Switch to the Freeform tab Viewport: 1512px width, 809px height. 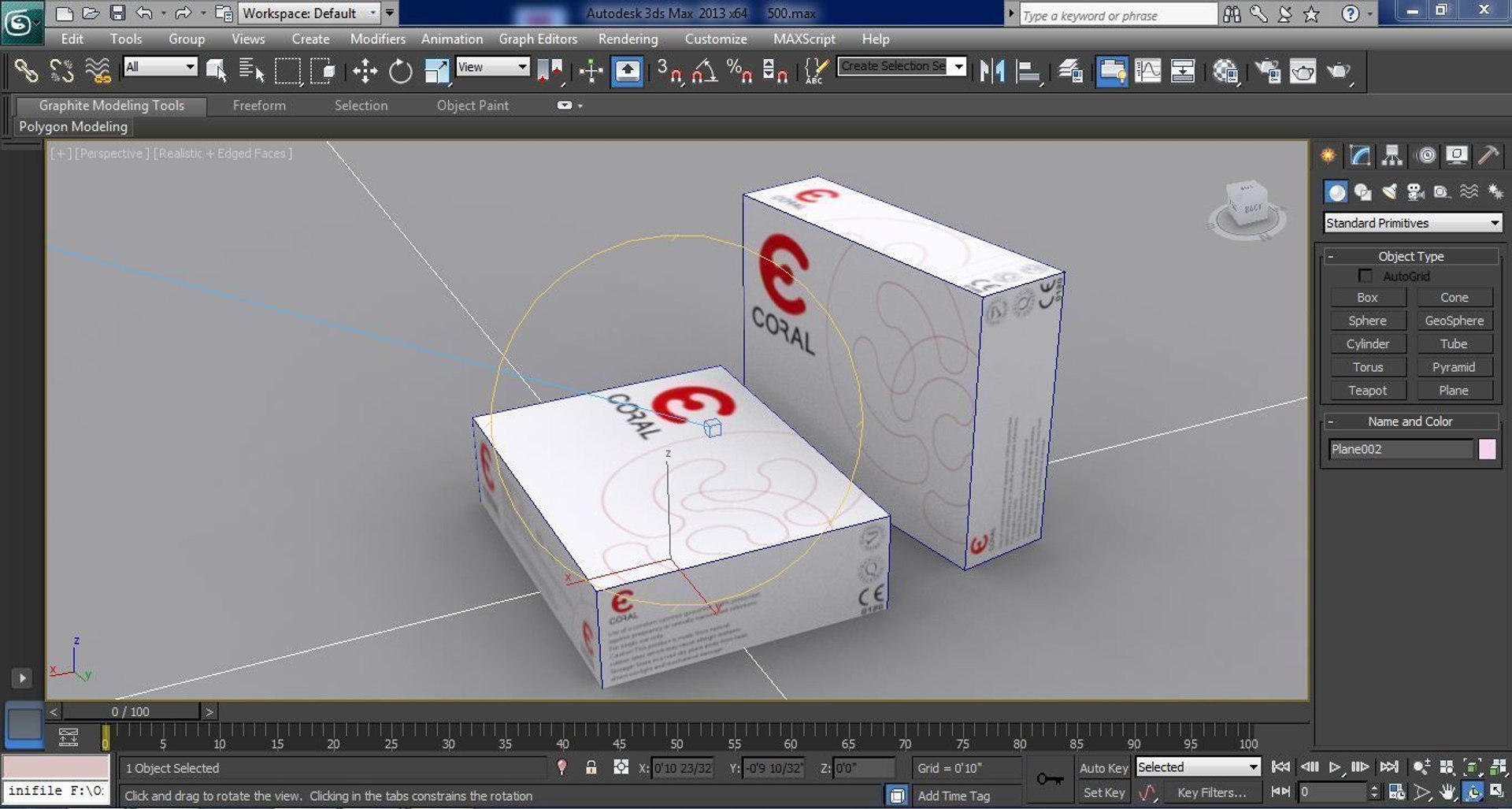pyautogui.click(x=259, y=106)
